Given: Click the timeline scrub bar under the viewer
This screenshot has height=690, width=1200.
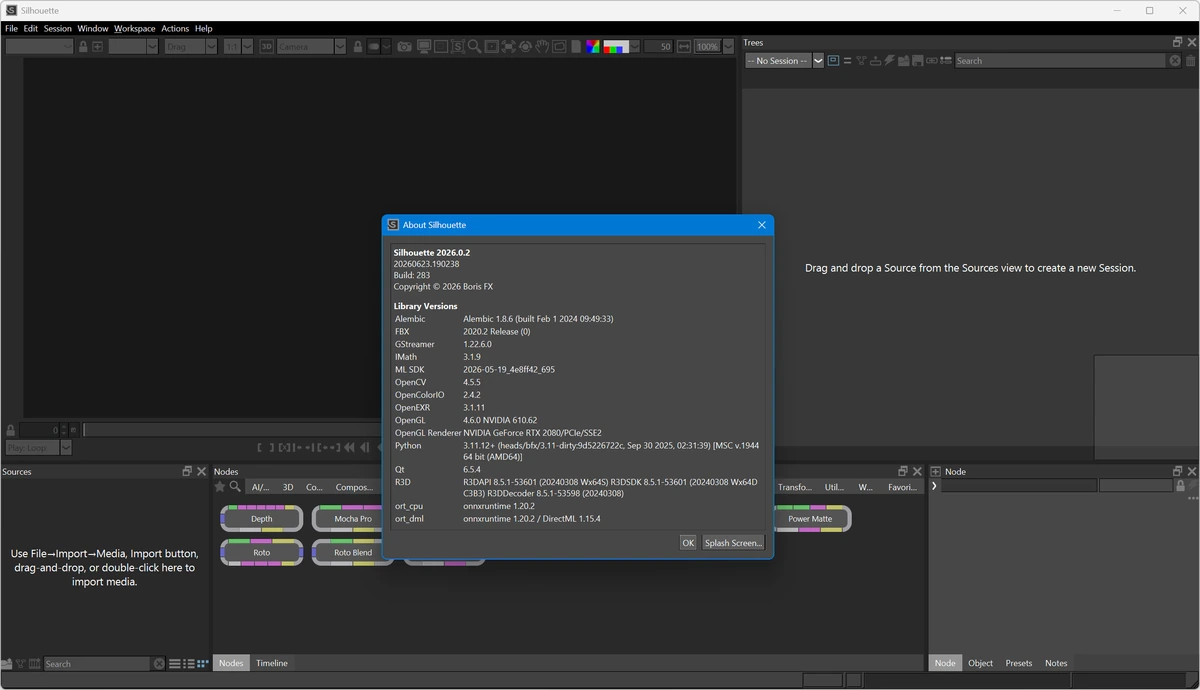Looking at the screenshot, I should 230,430.
